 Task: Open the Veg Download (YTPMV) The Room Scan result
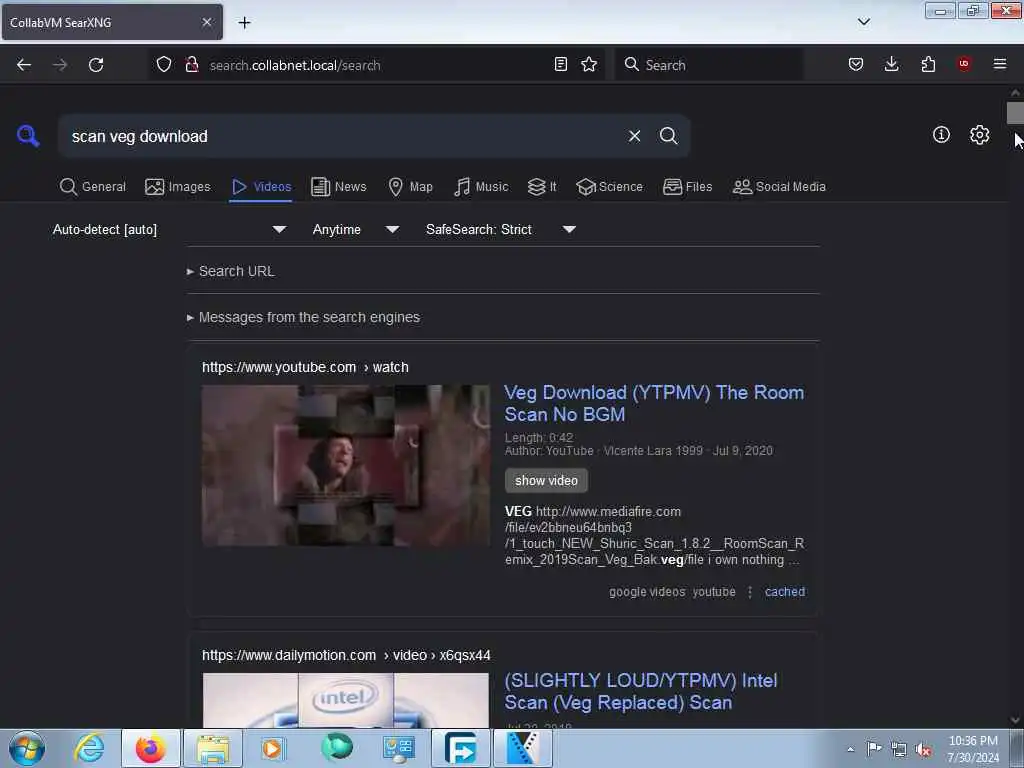[654, 403]
